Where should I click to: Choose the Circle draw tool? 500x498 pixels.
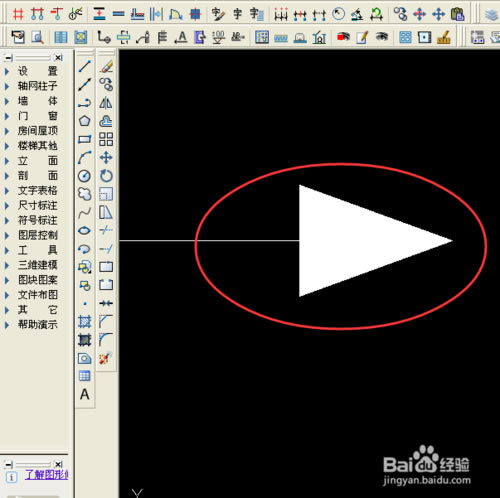pyautogui.click(x=85, y=176)
